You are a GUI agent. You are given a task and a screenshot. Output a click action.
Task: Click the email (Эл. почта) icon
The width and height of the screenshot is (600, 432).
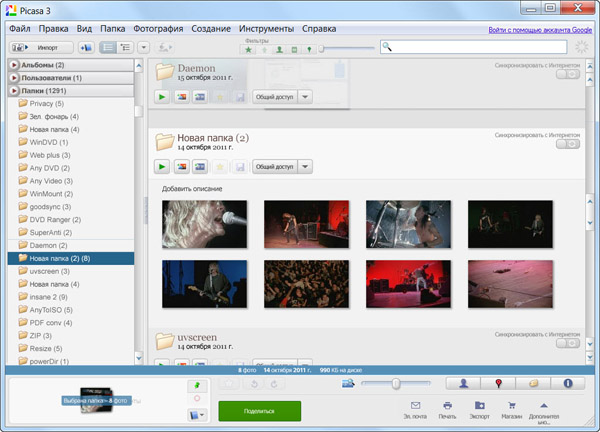tap(415, 404)
